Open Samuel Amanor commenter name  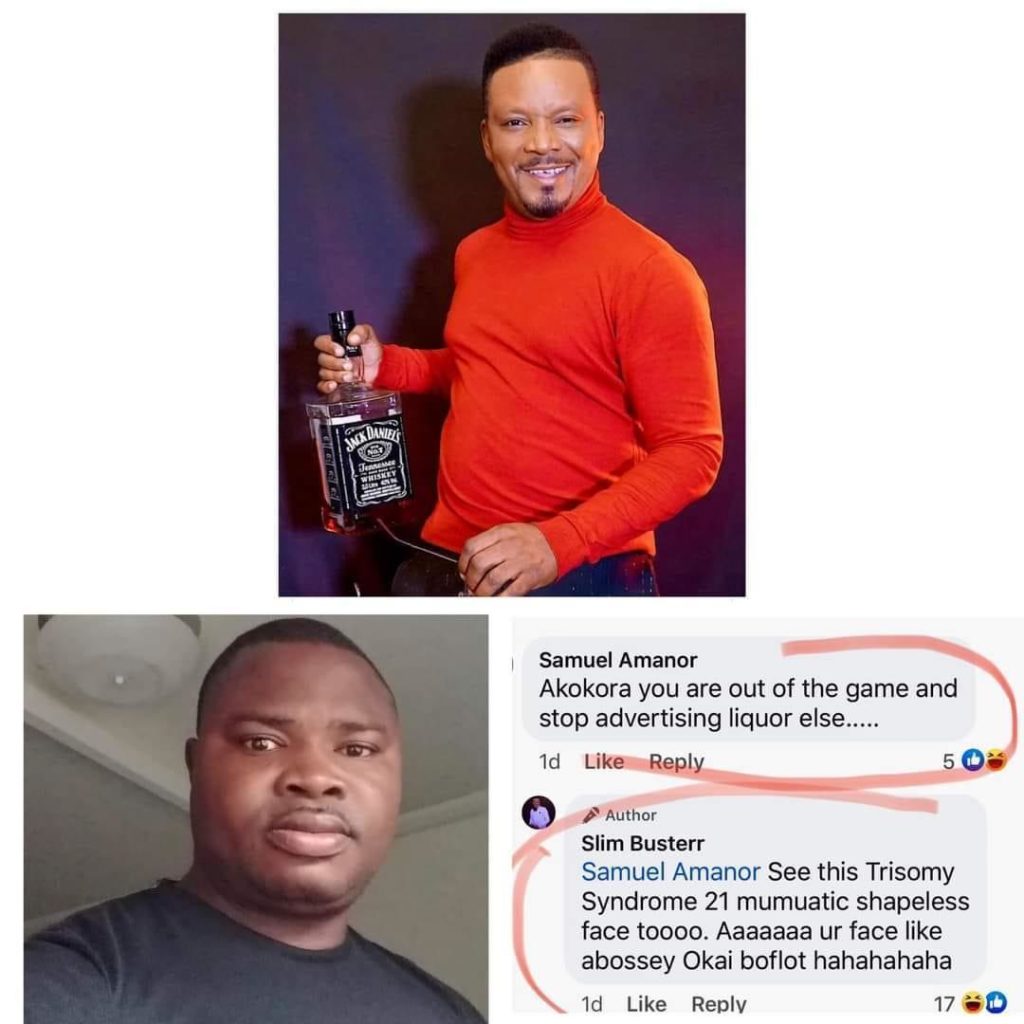[618, 660]
